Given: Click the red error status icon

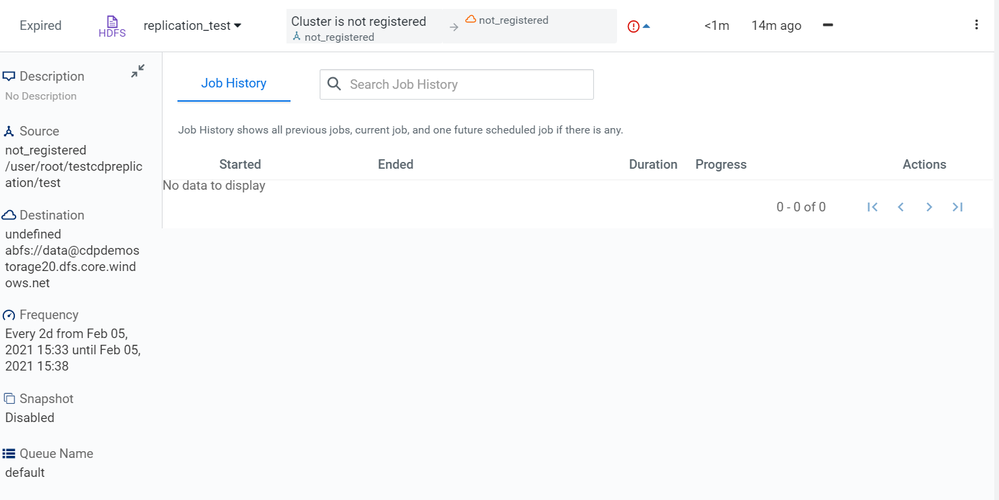Looking at the screenshot, I should point(633,27).
